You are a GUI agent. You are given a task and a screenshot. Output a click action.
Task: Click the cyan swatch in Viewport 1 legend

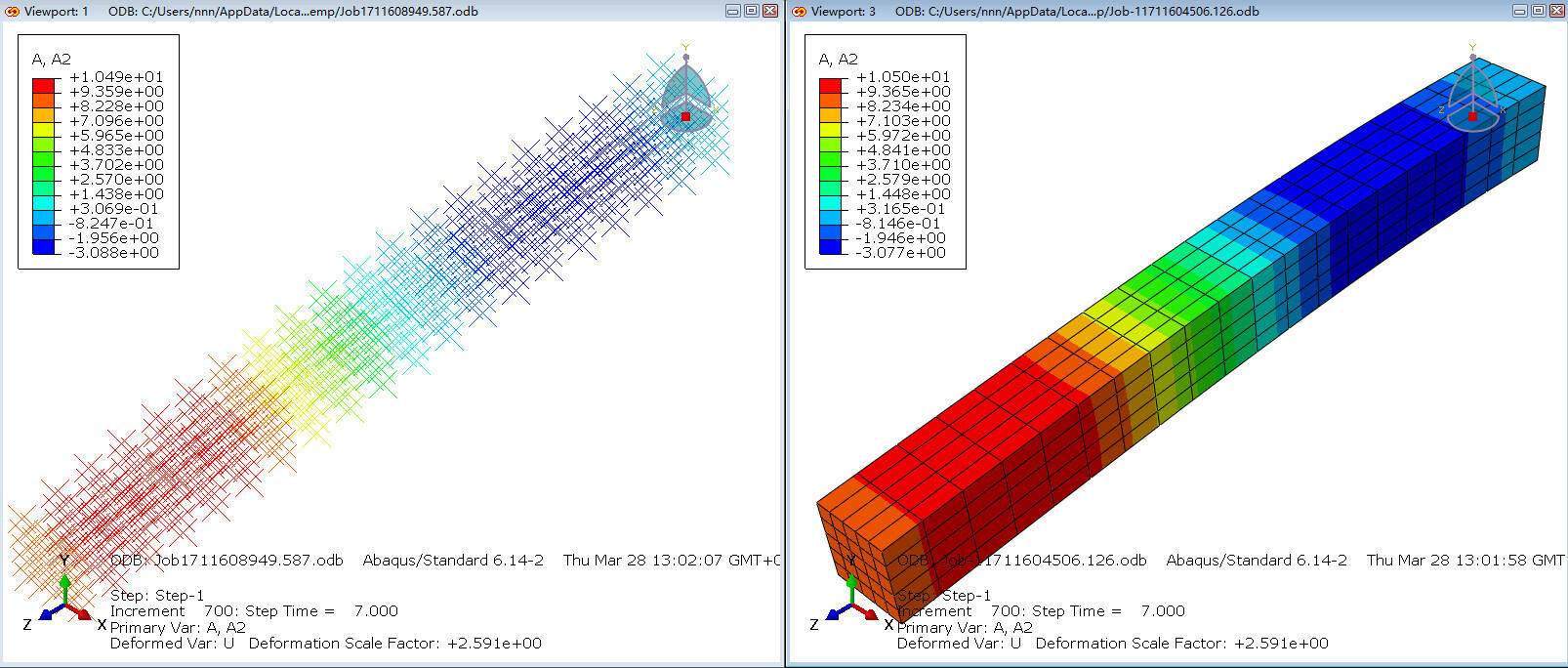[x=44, y=202]
